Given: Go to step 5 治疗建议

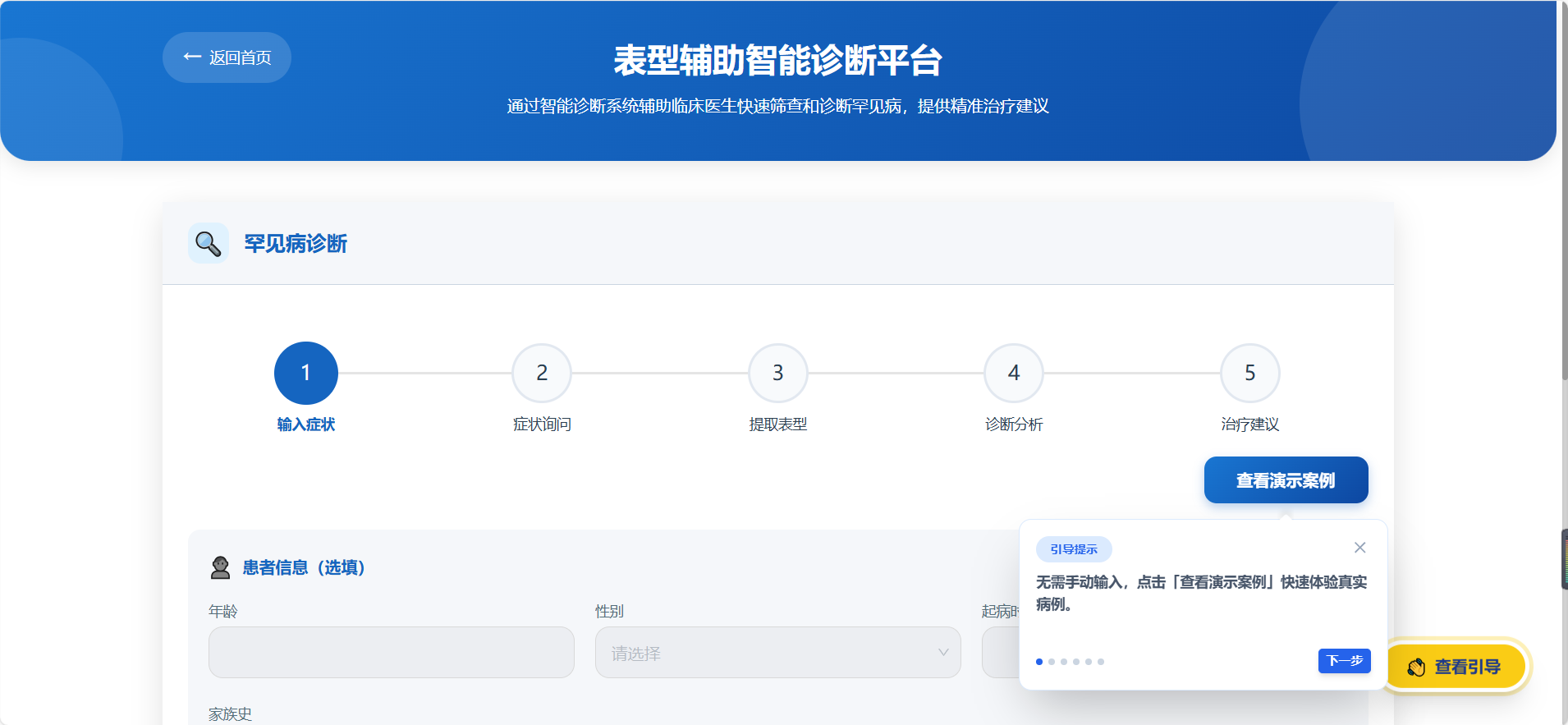Looking at the screenshot, I should pos(1249,373).
